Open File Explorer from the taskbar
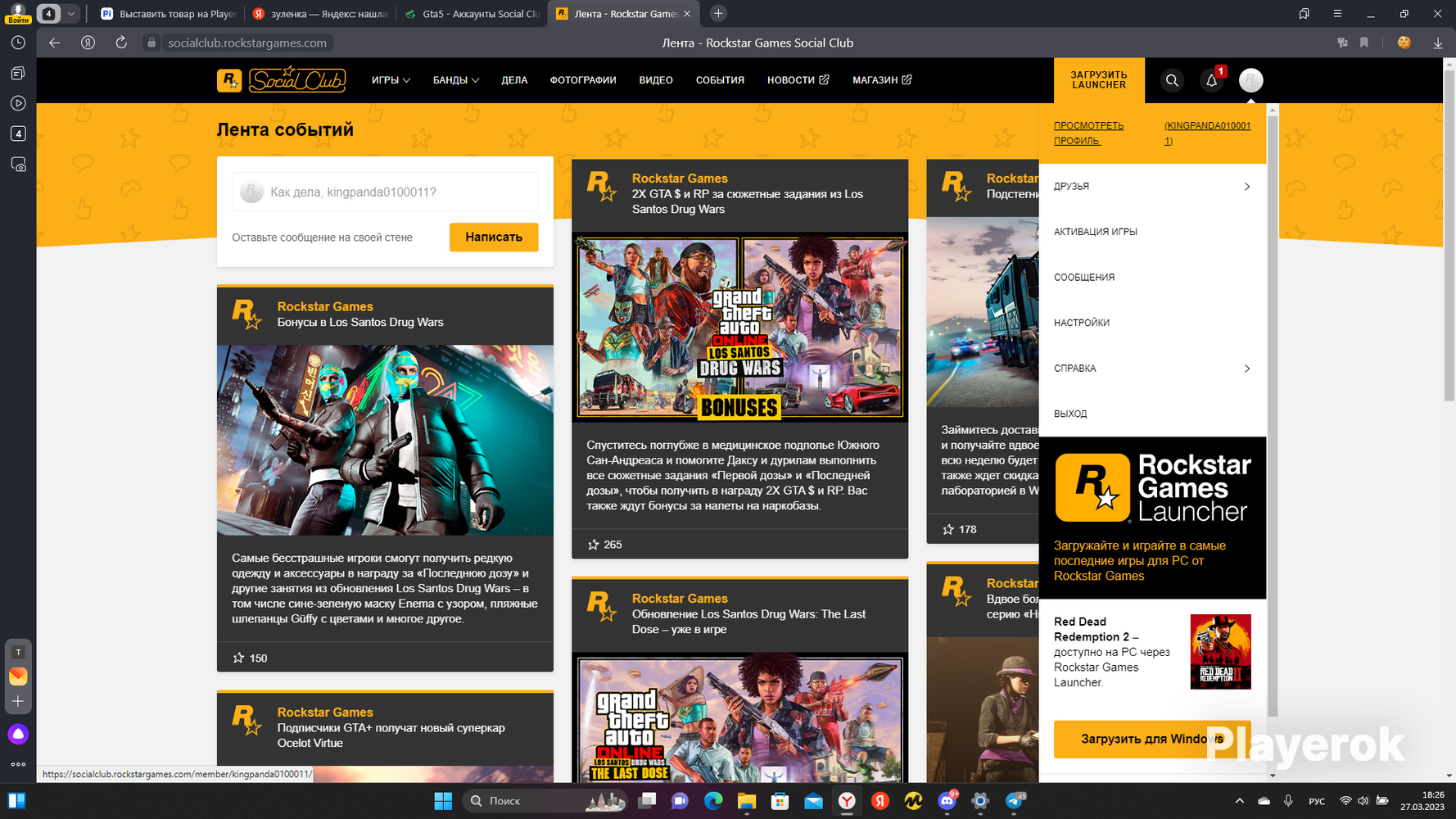Image resolution: width=1456 pixels, height=819 pixels. (746, 800)
